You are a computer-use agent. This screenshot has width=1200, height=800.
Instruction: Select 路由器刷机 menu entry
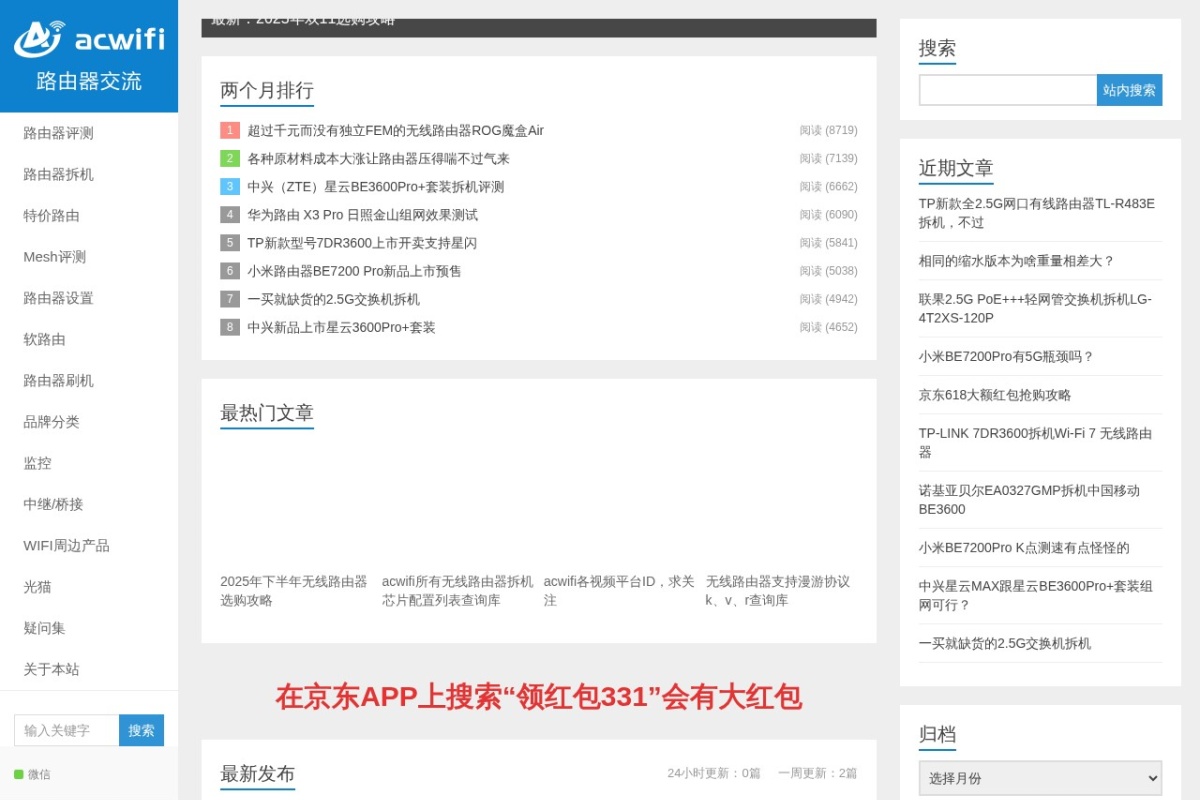[58, 381]
